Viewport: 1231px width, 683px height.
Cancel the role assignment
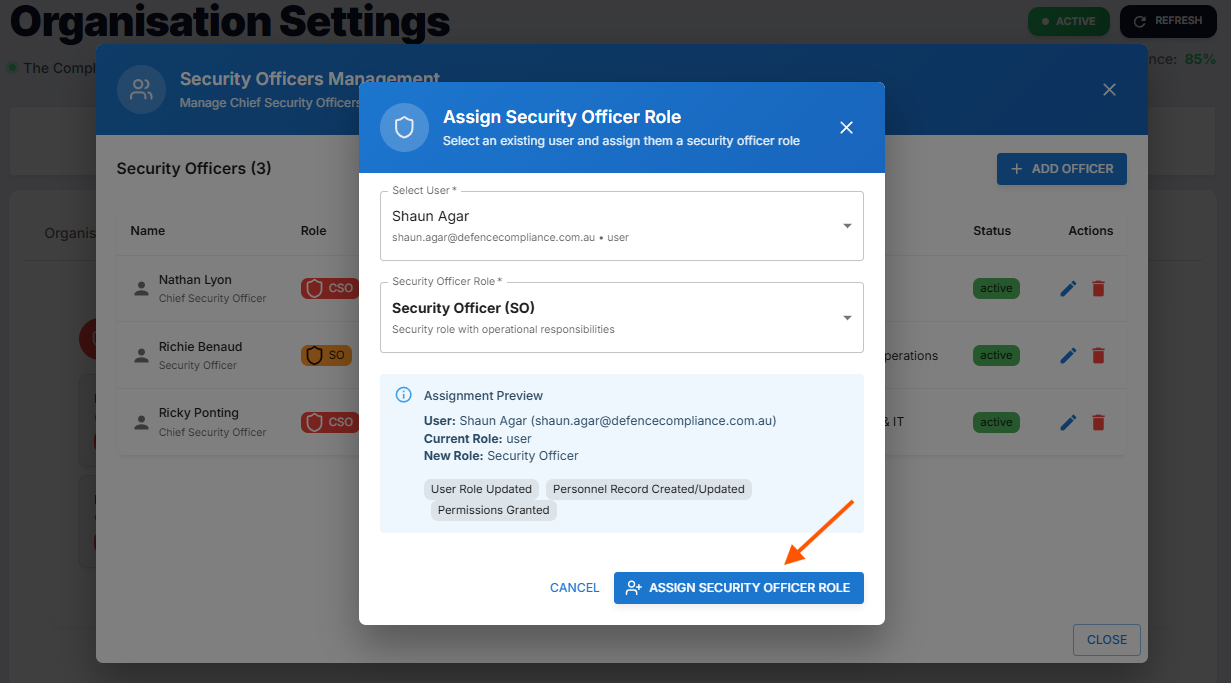pyautogui.click(x=574, y=588)
